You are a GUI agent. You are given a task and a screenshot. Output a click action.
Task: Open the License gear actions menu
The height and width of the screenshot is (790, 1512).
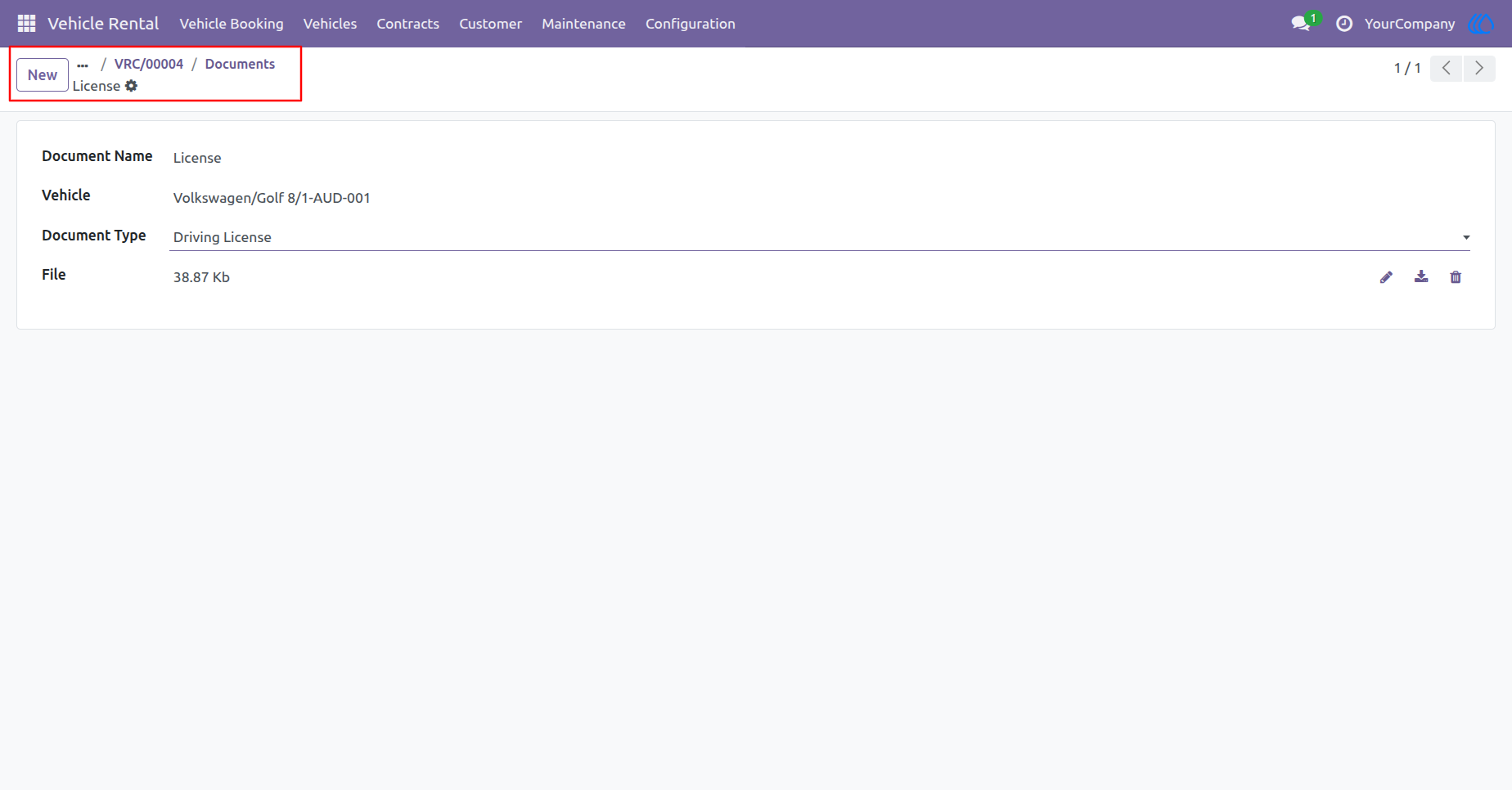pos(131,86)
